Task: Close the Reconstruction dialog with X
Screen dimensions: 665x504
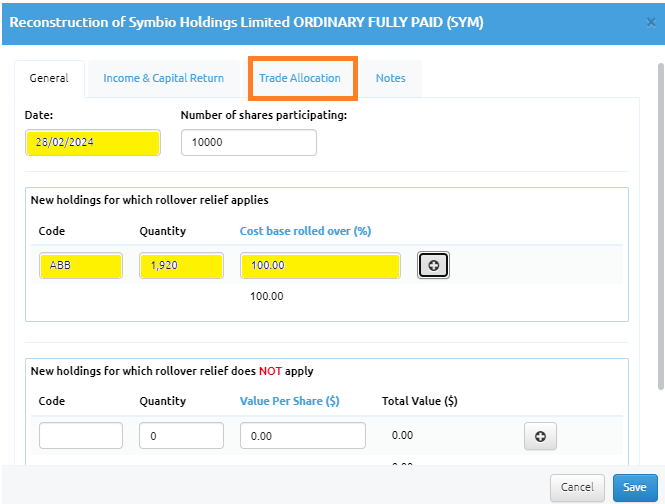Action: click(652, 21)
